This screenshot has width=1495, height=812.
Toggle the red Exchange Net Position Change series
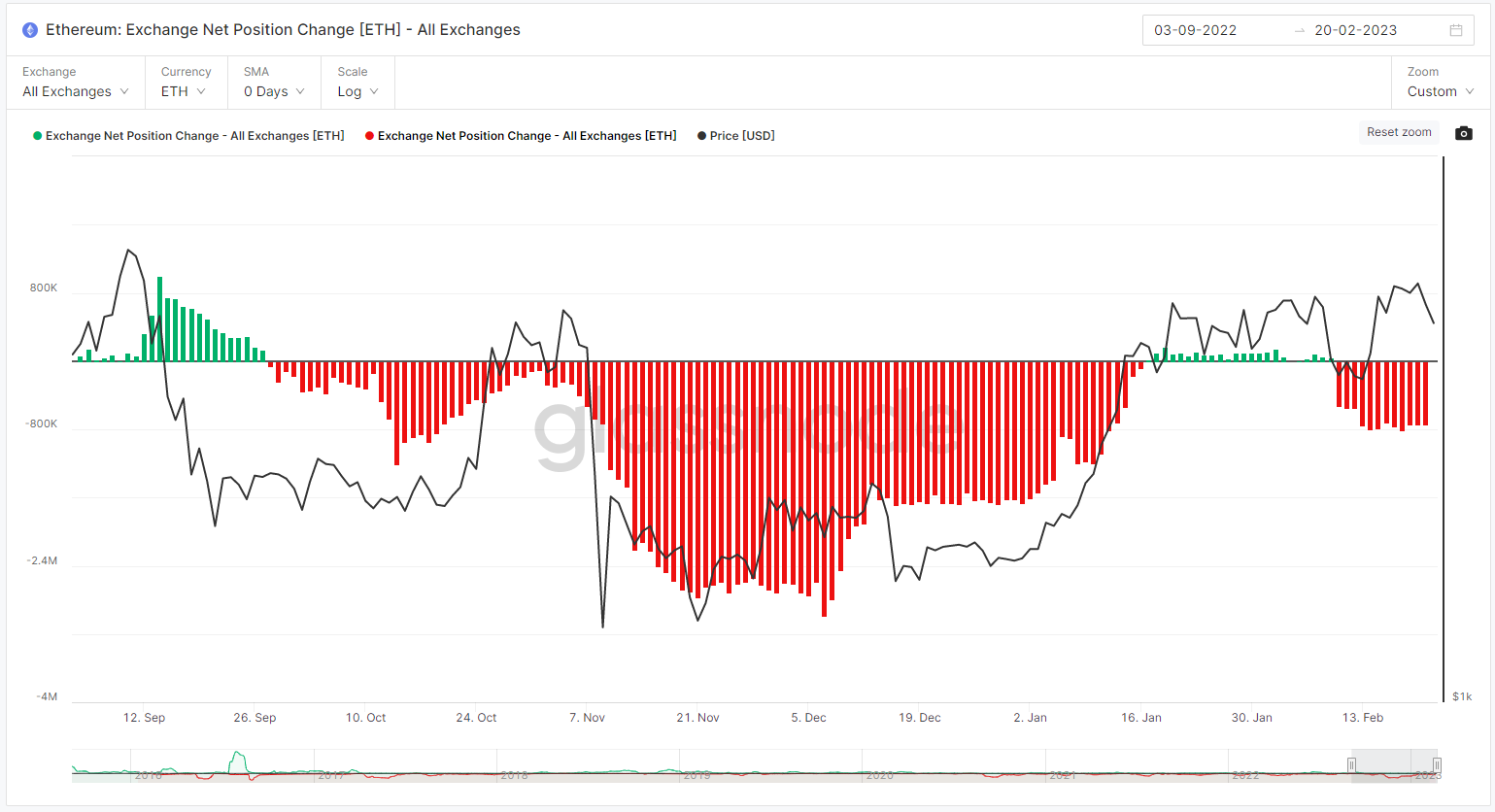[x=521, y=136]
